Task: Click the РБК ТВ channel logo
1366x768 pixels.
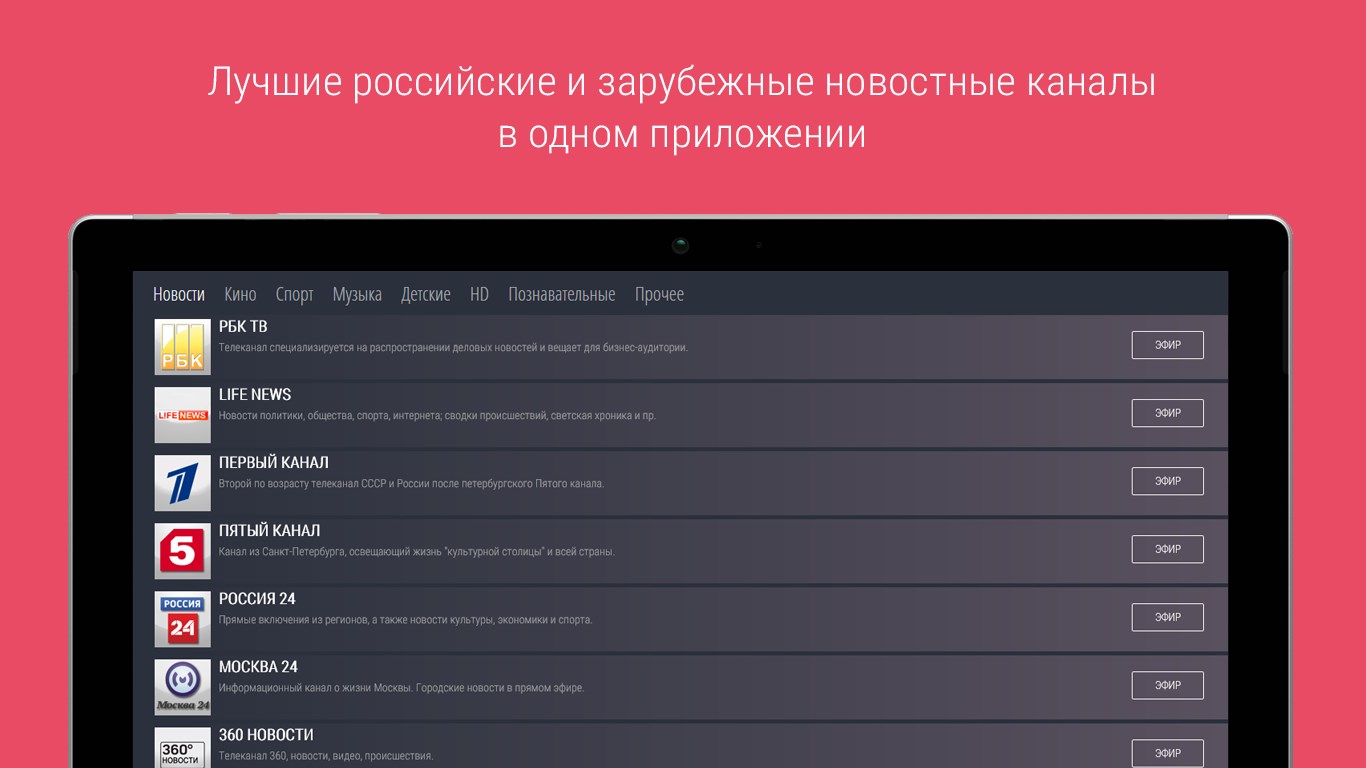Action: pyautogui.click(x=182, y=345)
